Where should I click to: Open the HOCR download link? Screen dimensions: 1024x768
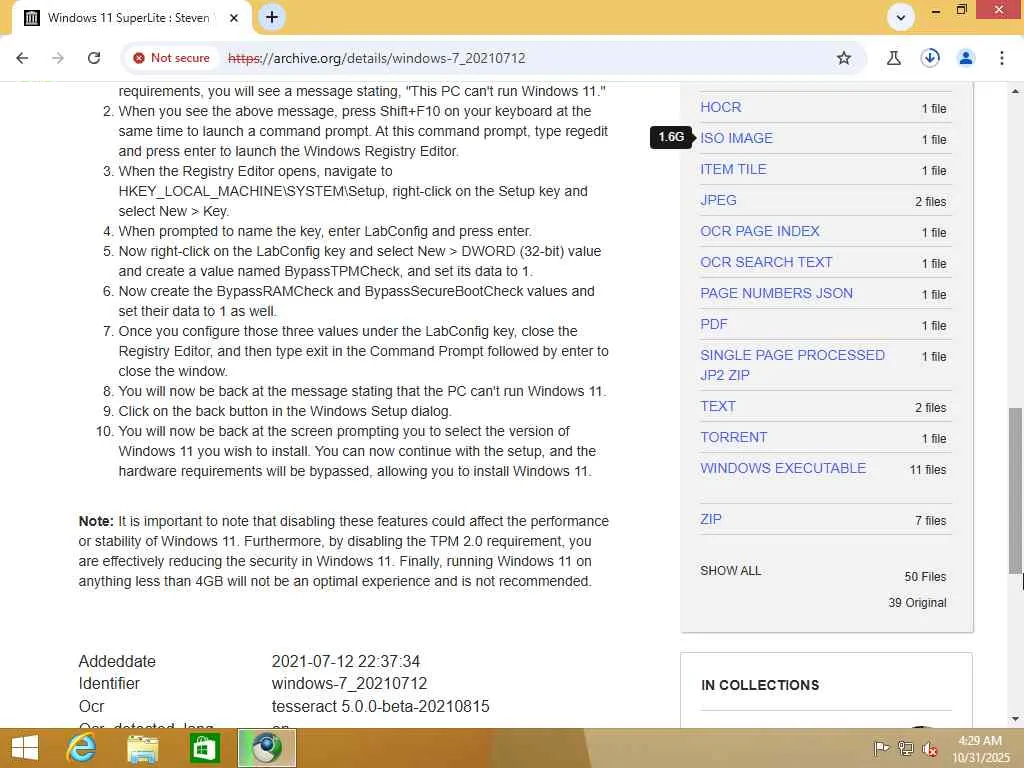720,107
